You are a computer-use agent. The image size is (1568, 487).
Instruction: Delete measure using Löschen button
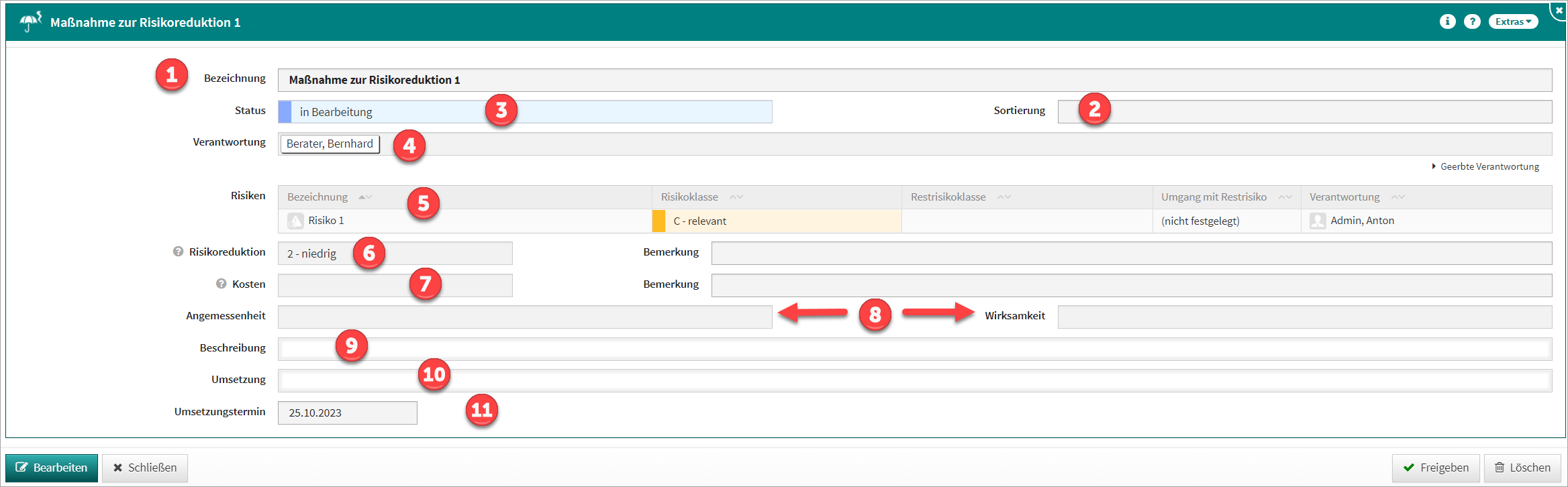1522,468
